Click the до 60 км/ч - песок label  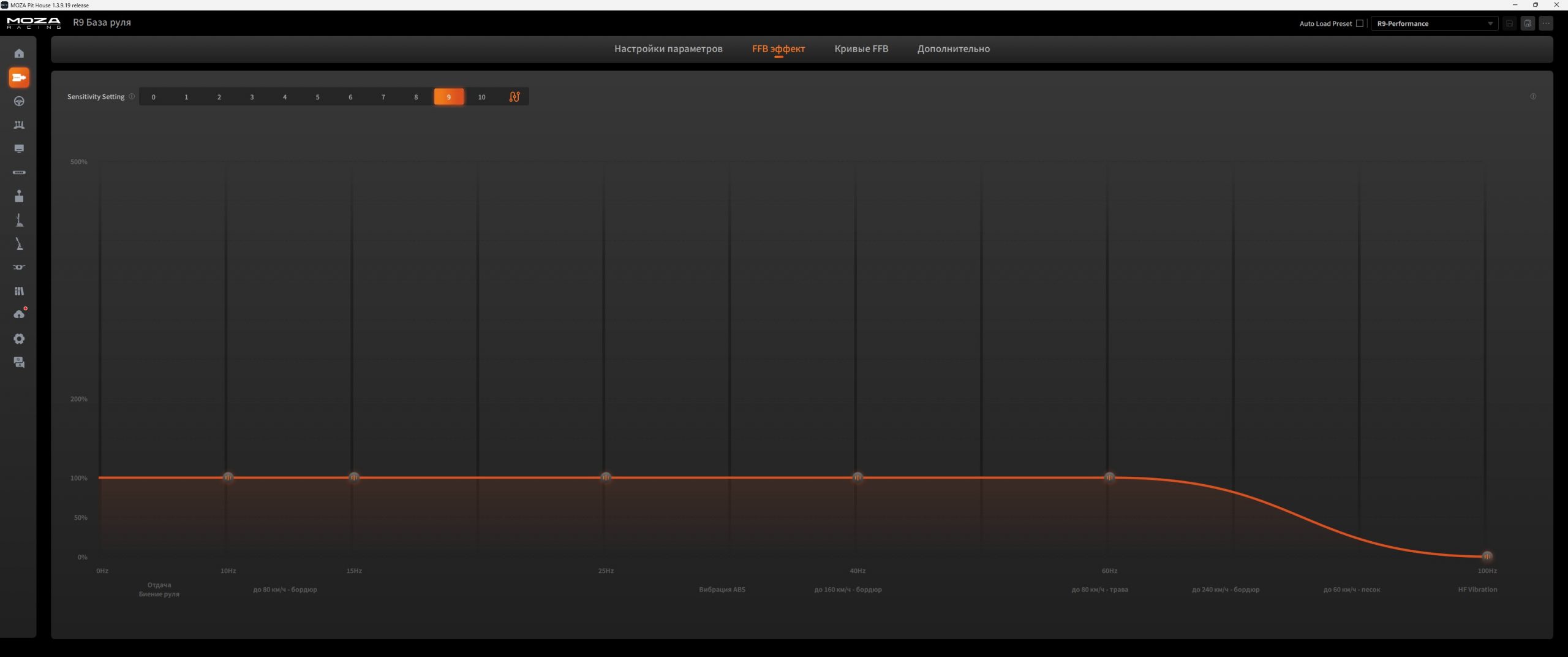pyautogui.click(x=1352, y=590)
